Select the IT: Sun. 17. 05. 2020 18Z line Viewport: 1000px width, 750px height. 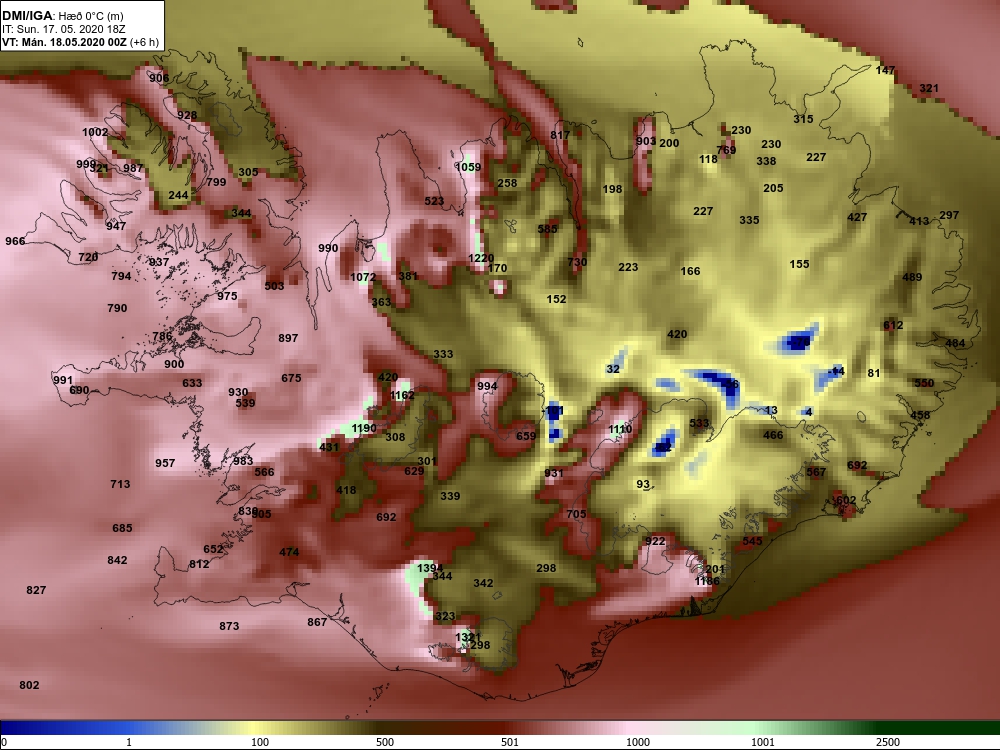click(x=64, y=29)
